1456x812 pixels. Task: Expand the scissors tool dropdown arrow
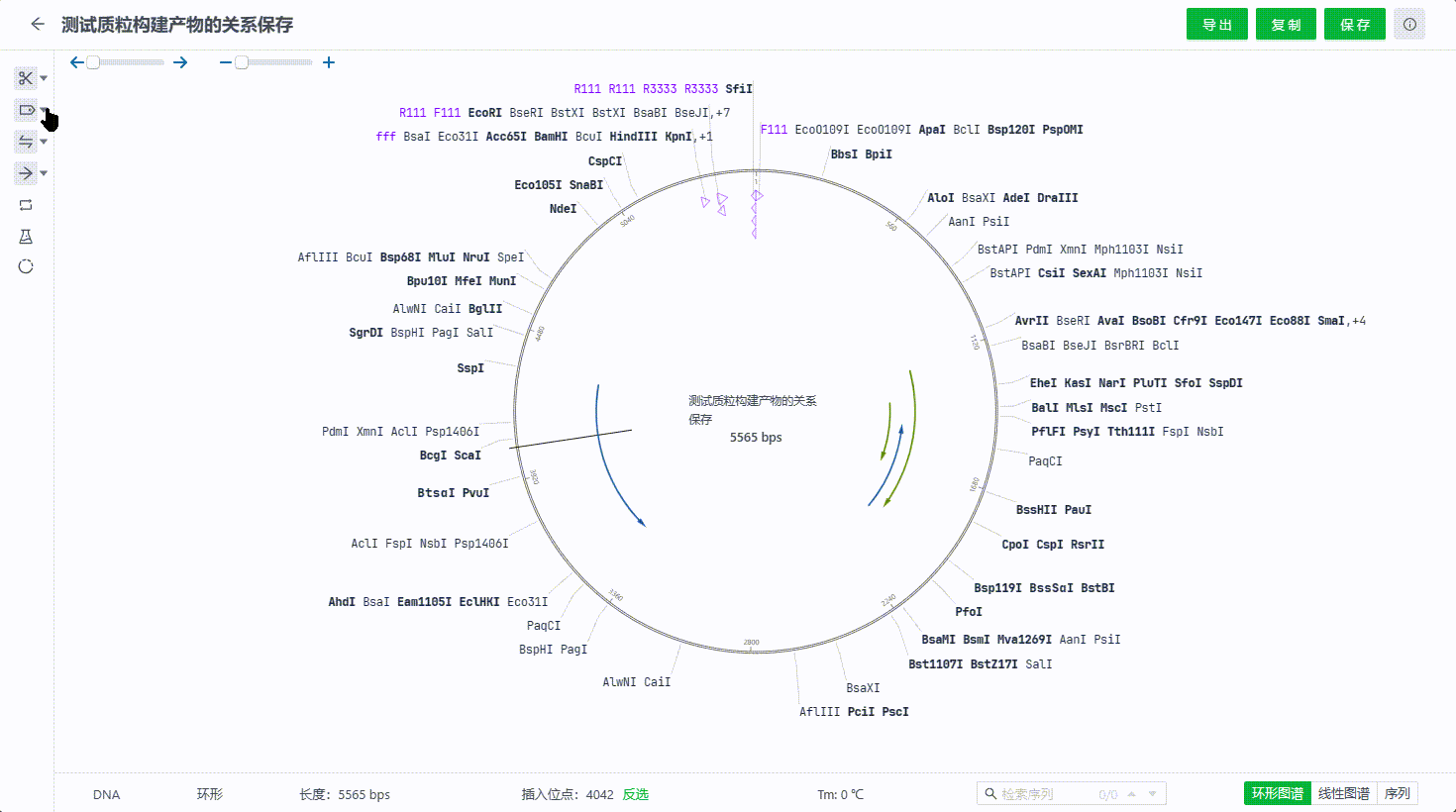click(x=44, y=78)
